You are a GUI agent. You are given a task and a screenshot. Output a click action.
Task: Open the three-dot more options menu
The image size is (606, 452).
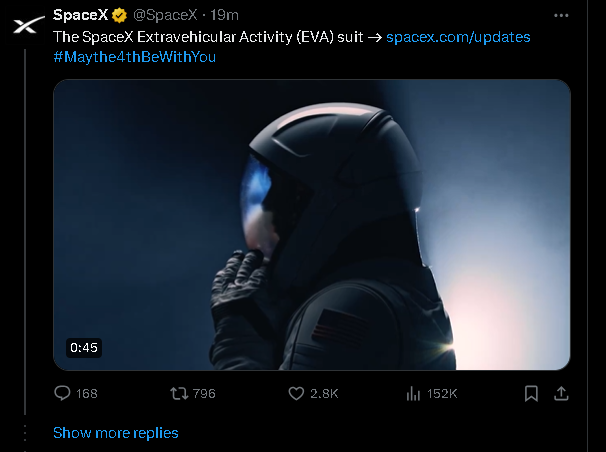(x=561, y=15)
